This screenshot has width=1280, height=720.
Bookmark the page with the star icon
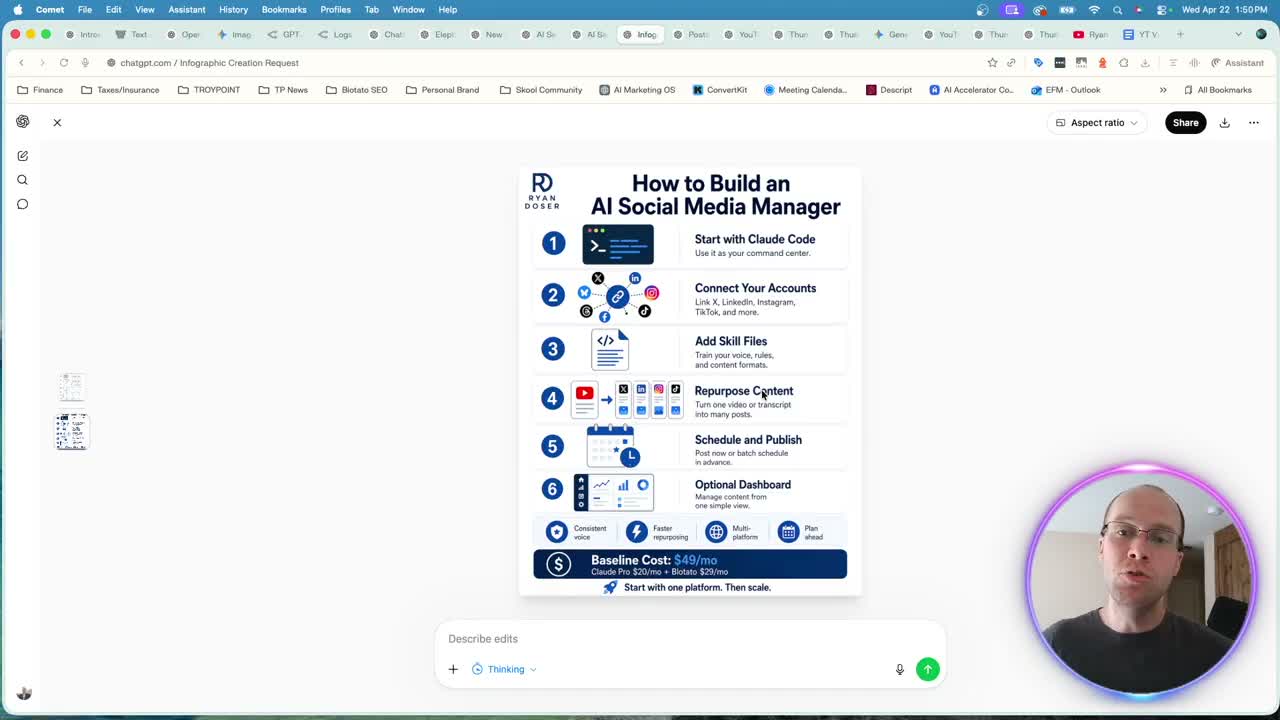pyautogui.click(x=992, y=63)
